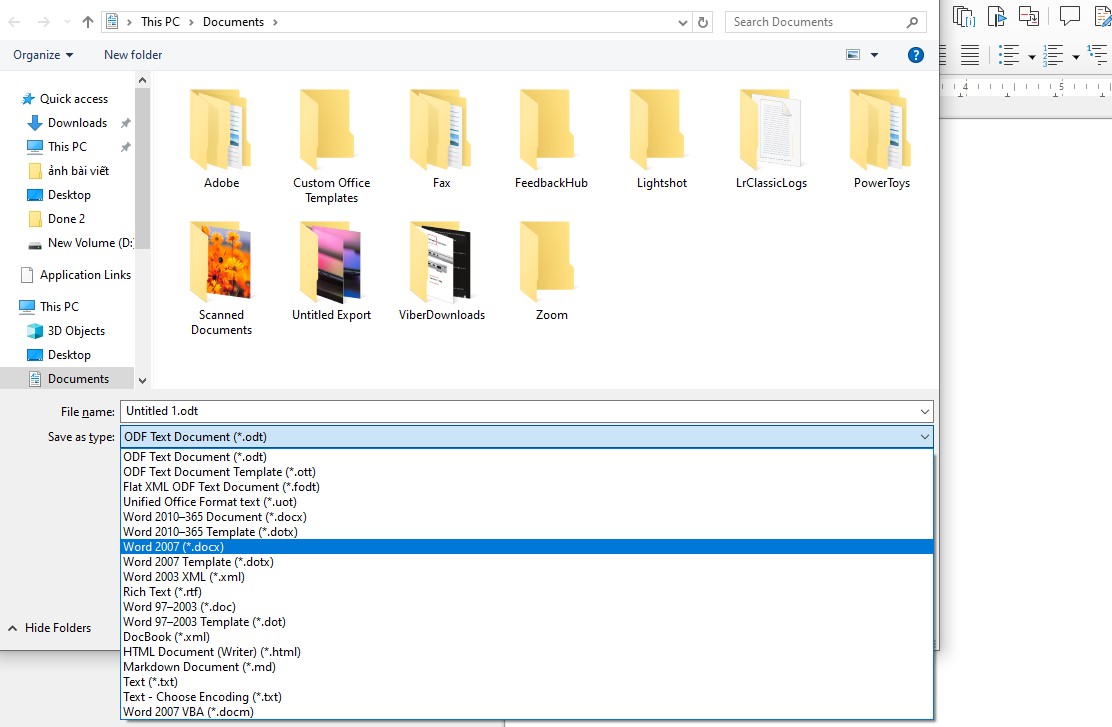This screenshot has height=727, width=1112.
Task: Open the view options dropdown arrow
Action: 874,55
